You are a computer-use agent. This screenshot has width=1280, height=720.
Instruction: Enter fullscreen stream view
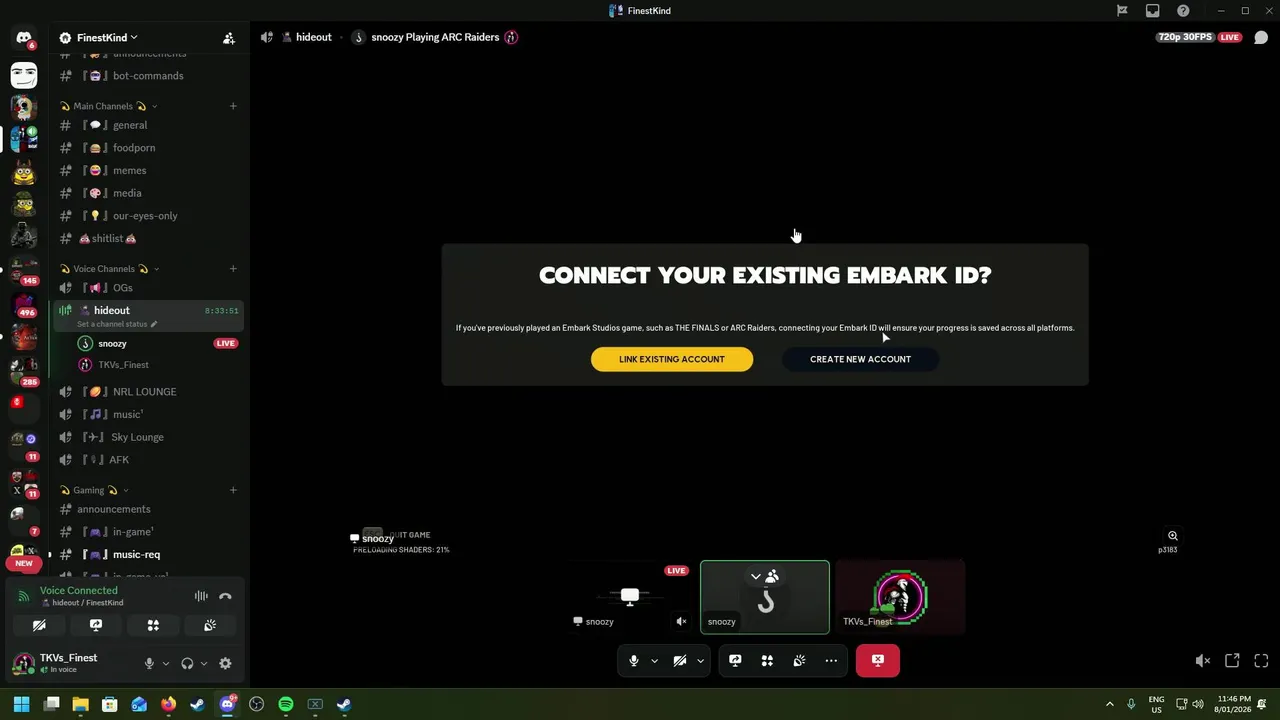tap(1261, 660)
